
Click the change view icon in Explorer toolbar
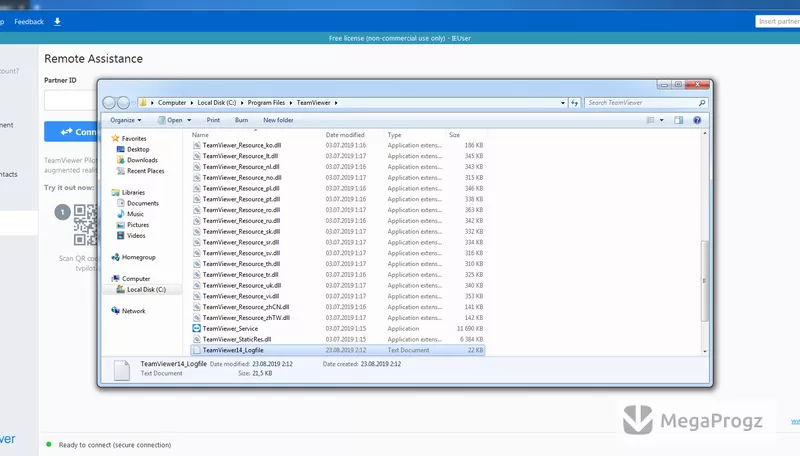click(651, 120)
